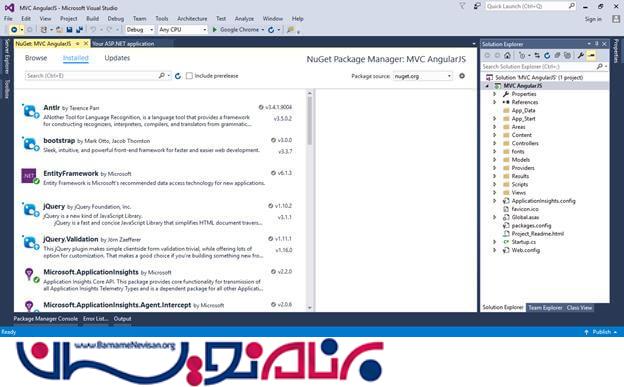Click the Solution Explorer refresh icon
The image size is (624, 387).
coord(547,55)
